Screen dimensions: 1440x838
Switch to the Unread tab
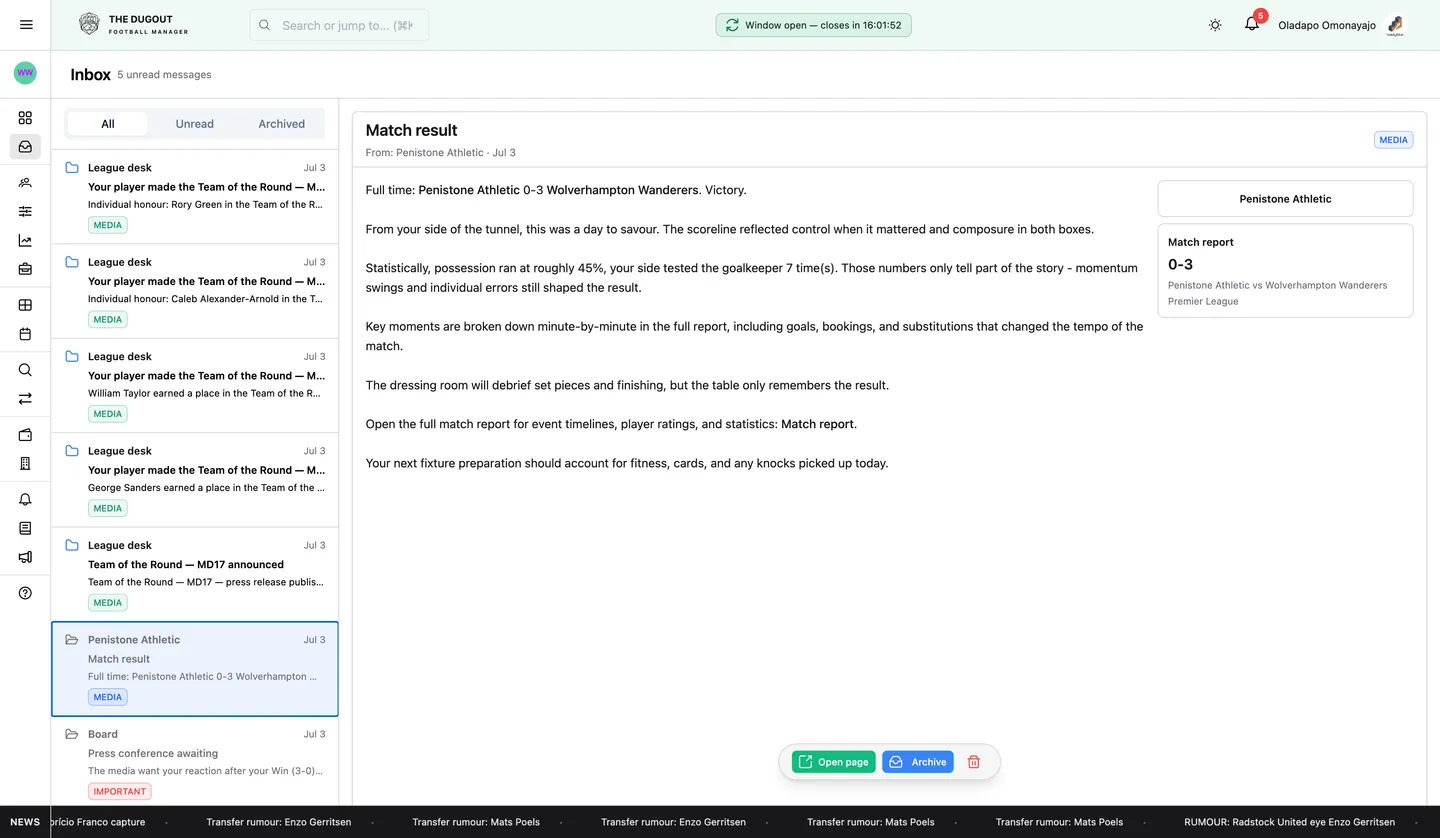[195, 124]
